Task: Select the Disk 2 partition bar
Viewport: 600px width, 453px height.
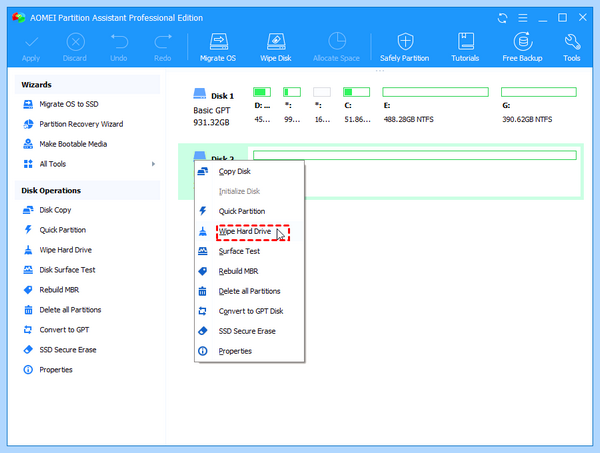Action: [415, 155]
